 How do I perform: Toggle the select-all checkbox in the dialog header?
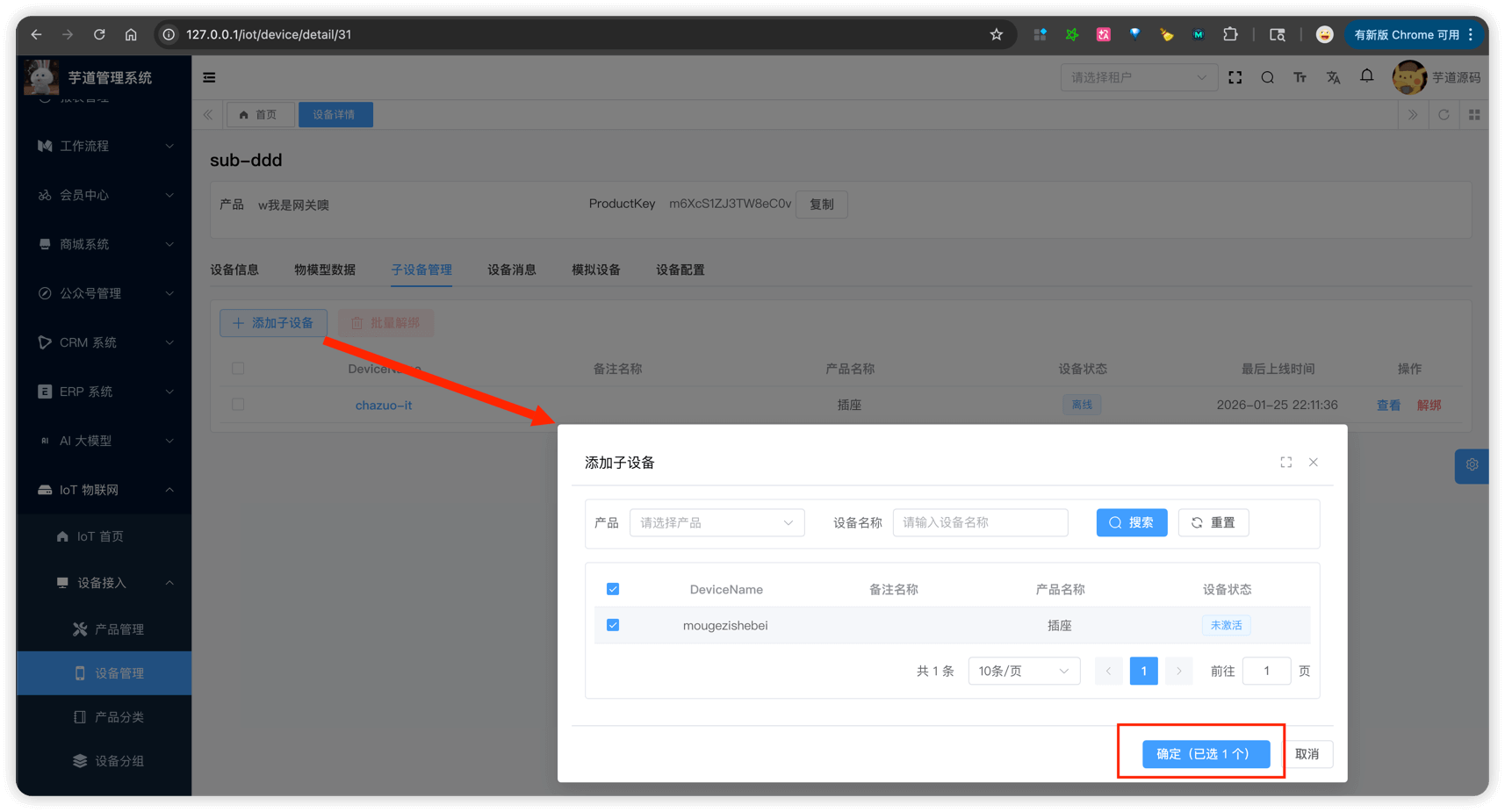pos(613,589)
